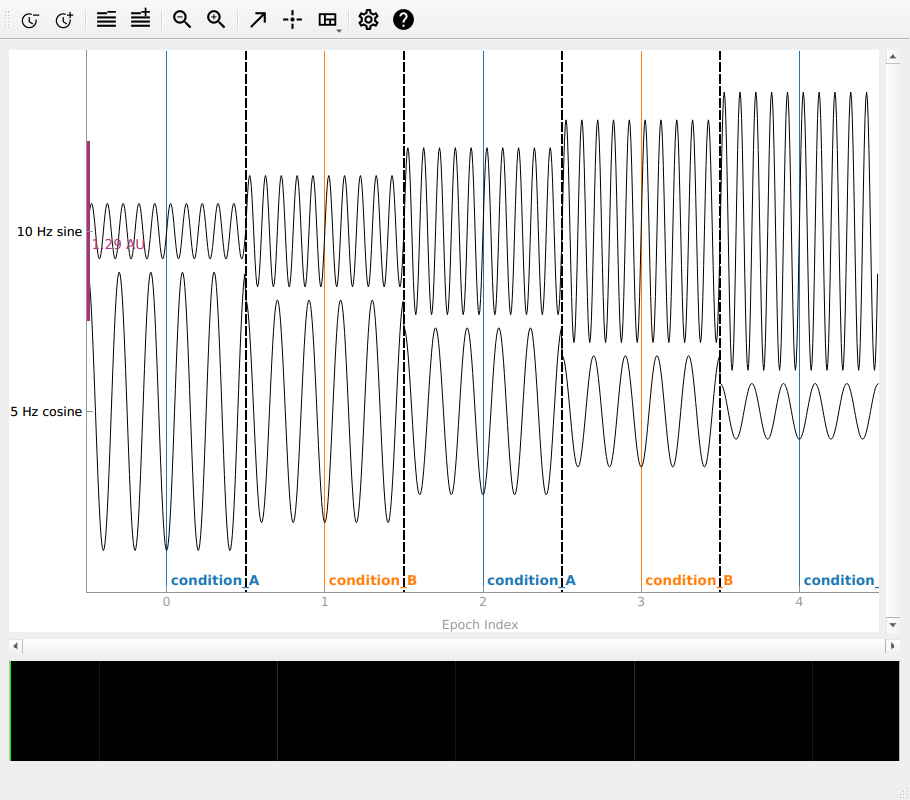Image resolution: width=910 pixels, height=800 pixels.
Task: Click the decrease time duration icon
Action: 30,20
